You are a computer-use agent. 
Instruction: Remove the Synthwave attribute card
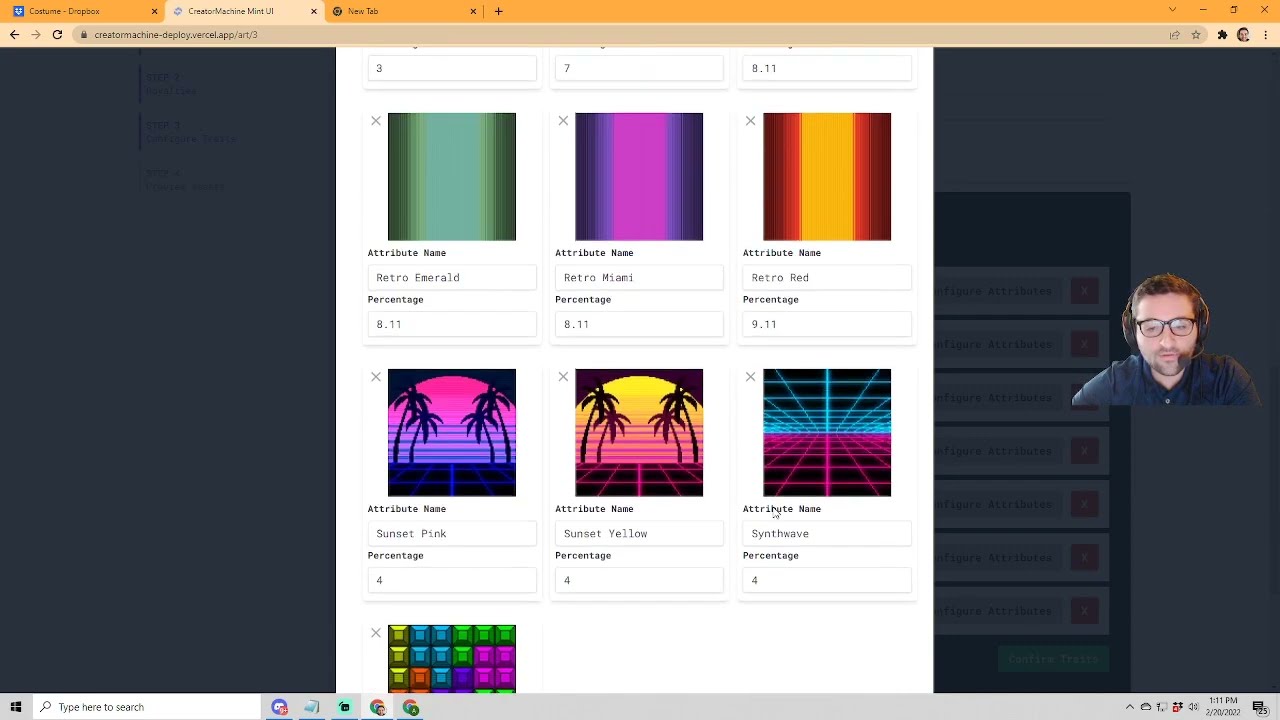click(x=750, y=377)
